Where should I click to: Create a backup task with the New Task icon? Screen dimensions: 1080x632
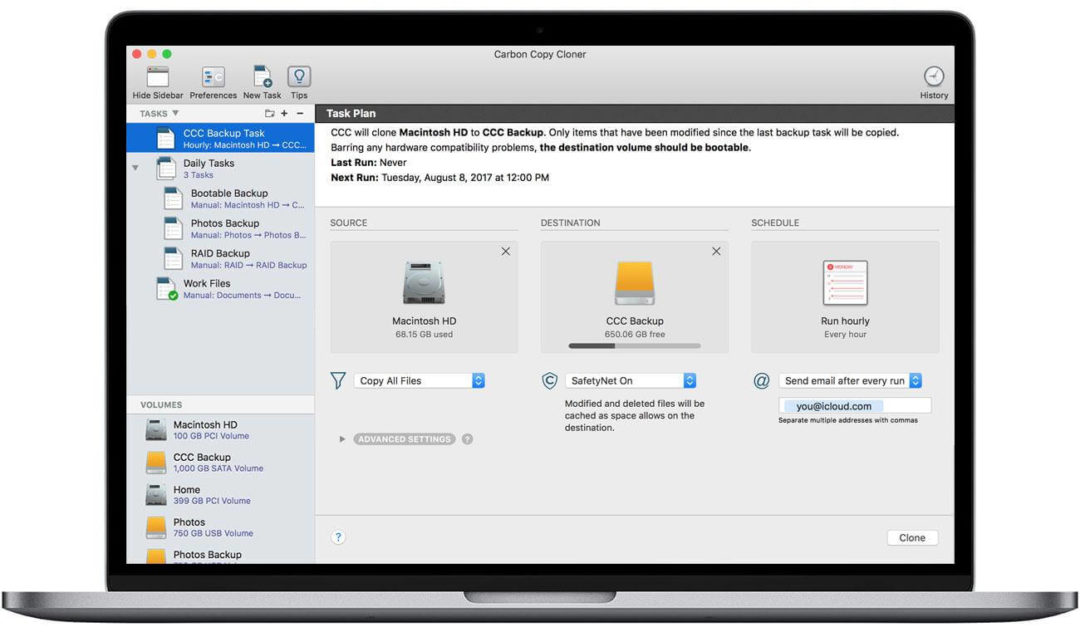(x=261, y=77)
